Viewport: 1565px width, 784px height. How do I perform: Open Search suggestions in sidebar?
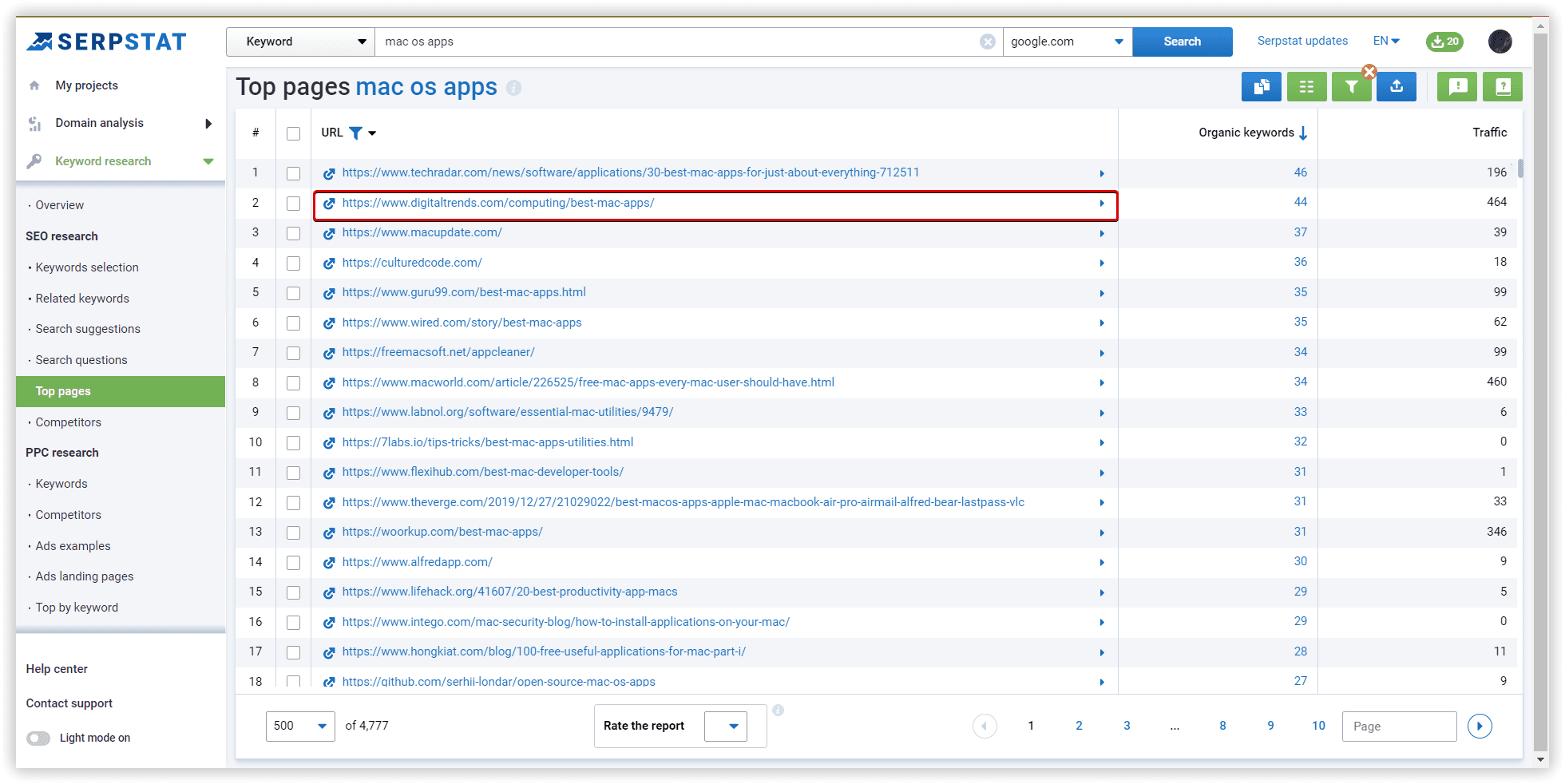(88, 329)
